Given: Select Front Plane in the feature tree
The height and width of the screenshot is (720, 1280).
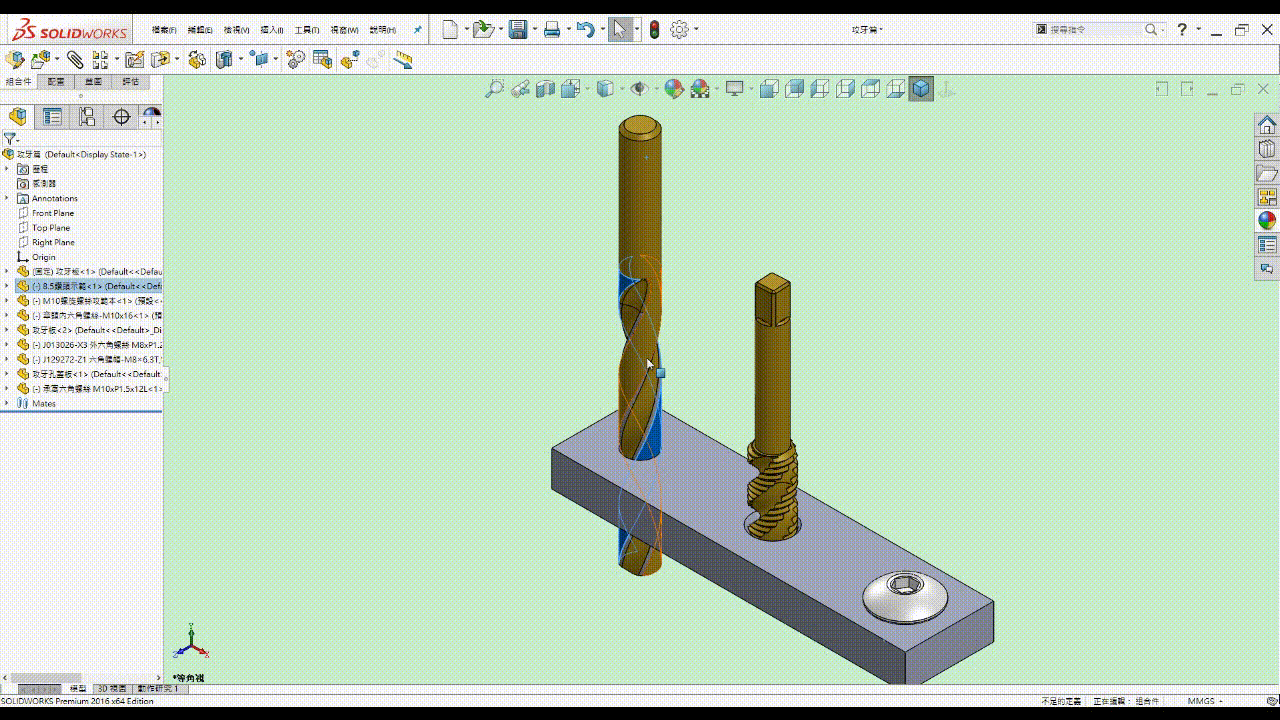Looking at the screenshot, I should (x=53, y=213).
